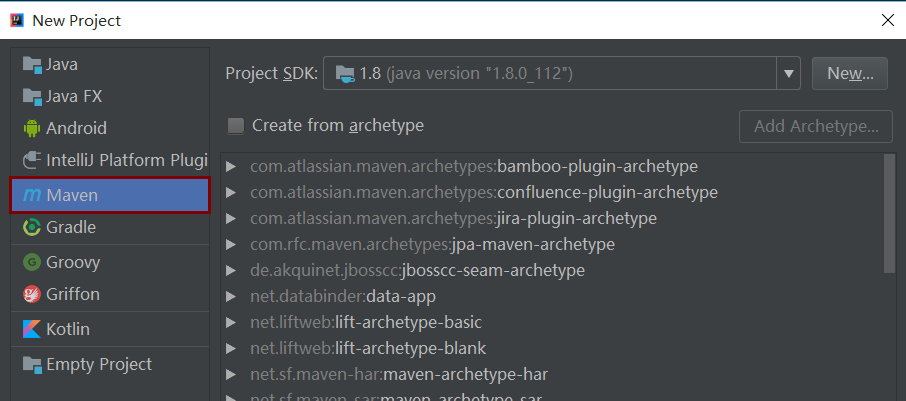Select the maven-archetype-har row text
This screenshot has height=401, width=906.
click(399, 374)
